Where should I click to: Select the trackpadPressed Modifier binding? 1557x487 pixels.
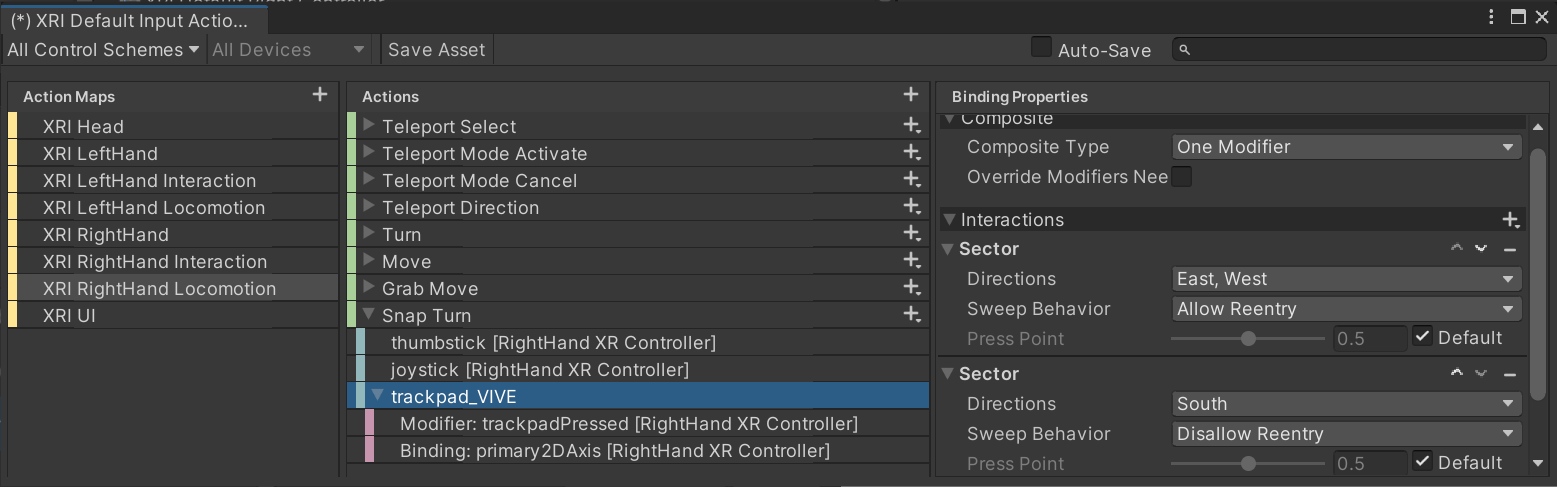pyautogui.click(x=628, y=424)
